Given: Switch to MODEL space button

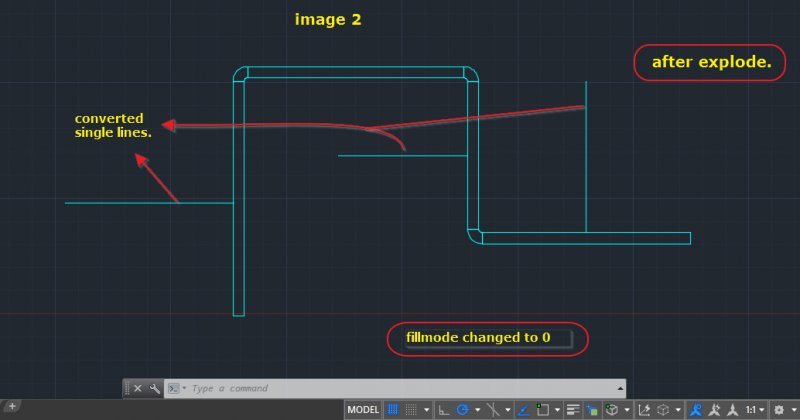Looking at the screenshot, I should click(x=363, y=410).
